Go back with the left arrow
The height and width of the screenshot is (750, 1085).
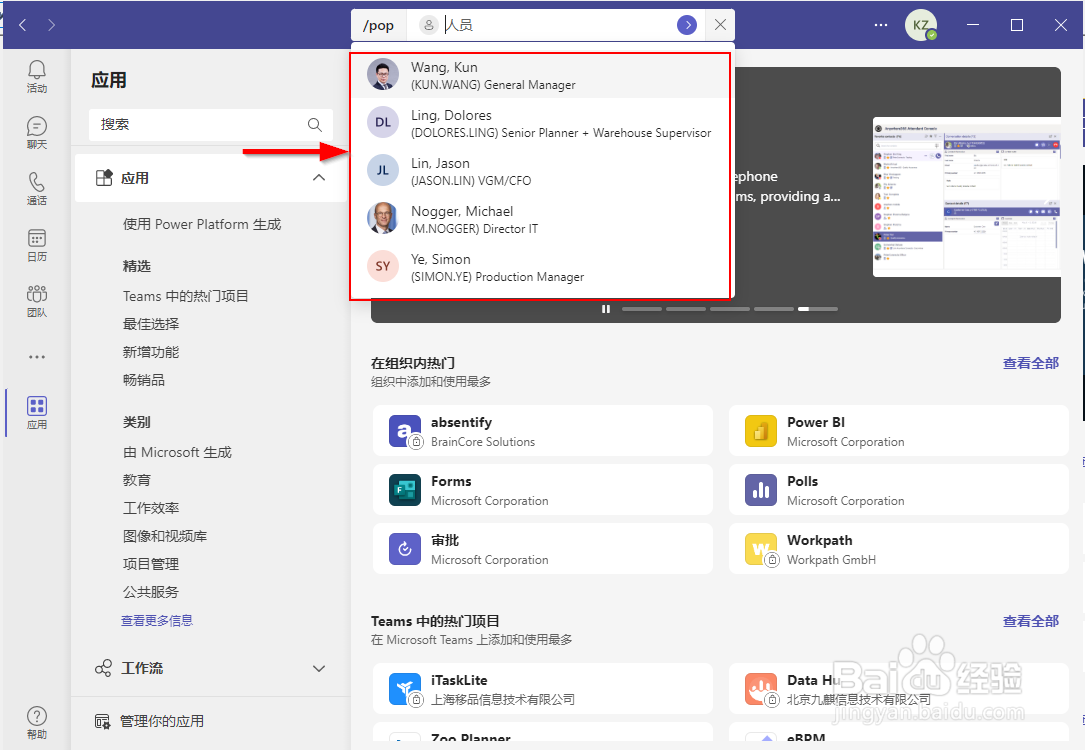point(23,25)
